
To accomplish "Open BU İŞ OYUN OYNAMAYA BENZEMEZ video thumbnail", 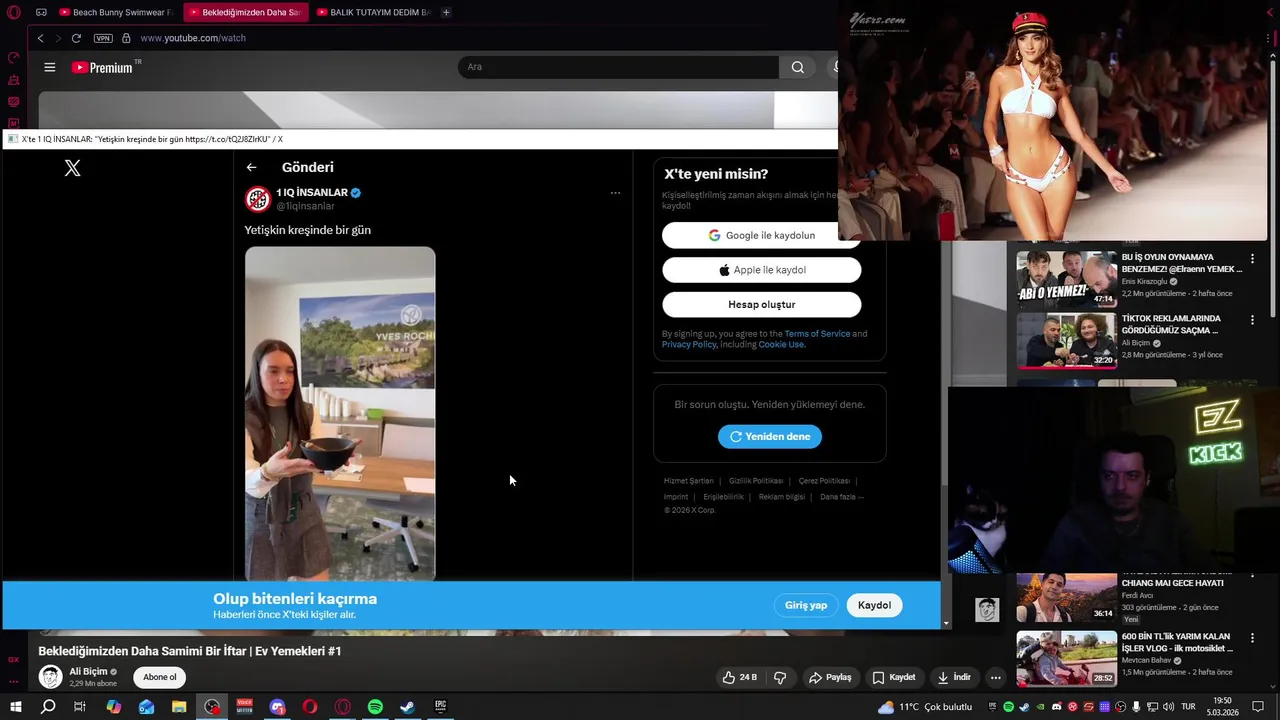I will pyautogui.click(x=1067, y=278).
